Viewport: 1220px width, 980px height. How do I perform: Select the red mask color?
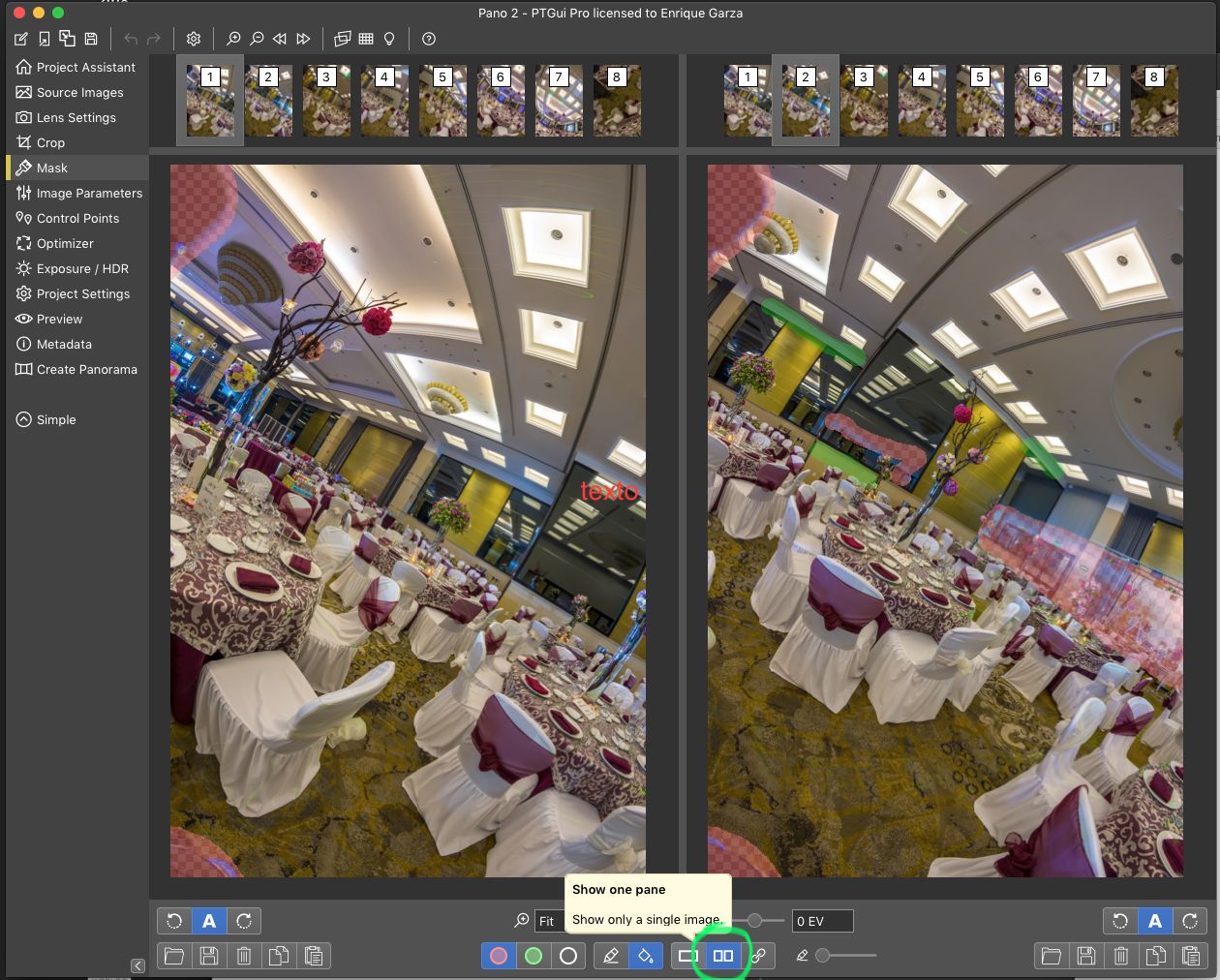499,956
